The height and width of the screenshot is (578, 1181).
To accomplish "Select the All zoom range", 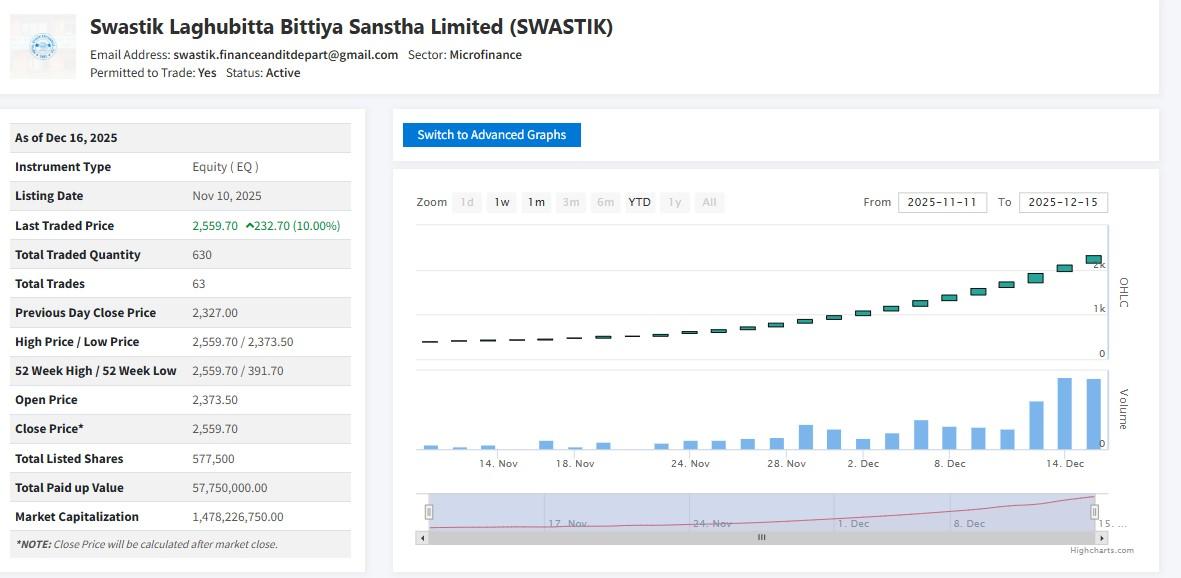I will pos(710,202).
